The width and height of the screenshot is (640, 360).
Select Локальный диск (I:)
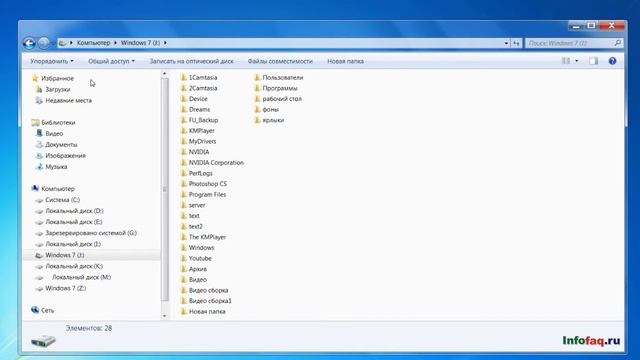click(73, 244)
